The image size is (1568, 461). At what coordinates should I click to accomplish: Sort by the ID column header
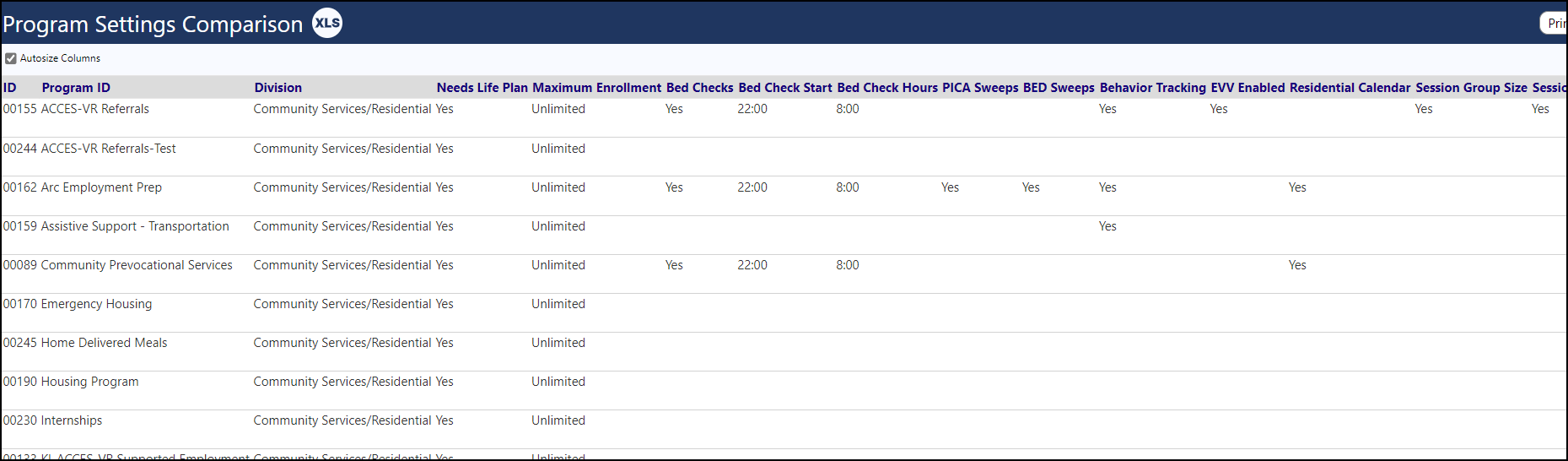pyautogui.click(x=10, y=88)
